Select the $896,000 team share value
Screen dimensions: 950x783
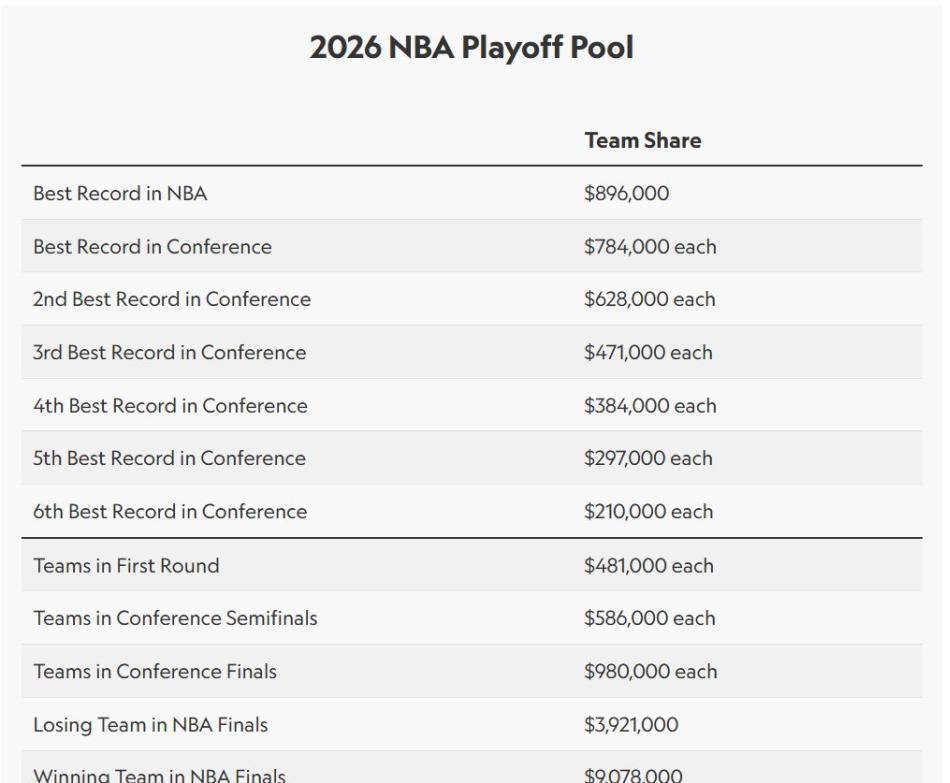[626, 193]
